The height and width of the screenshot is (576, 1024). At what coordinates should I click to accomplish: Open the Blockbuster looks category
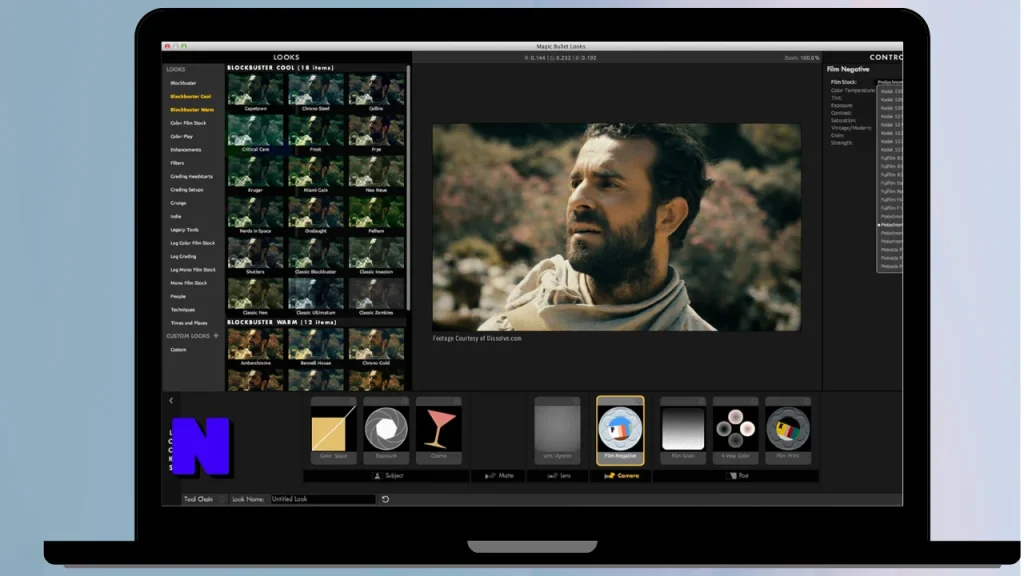click(x=183, y=83)
